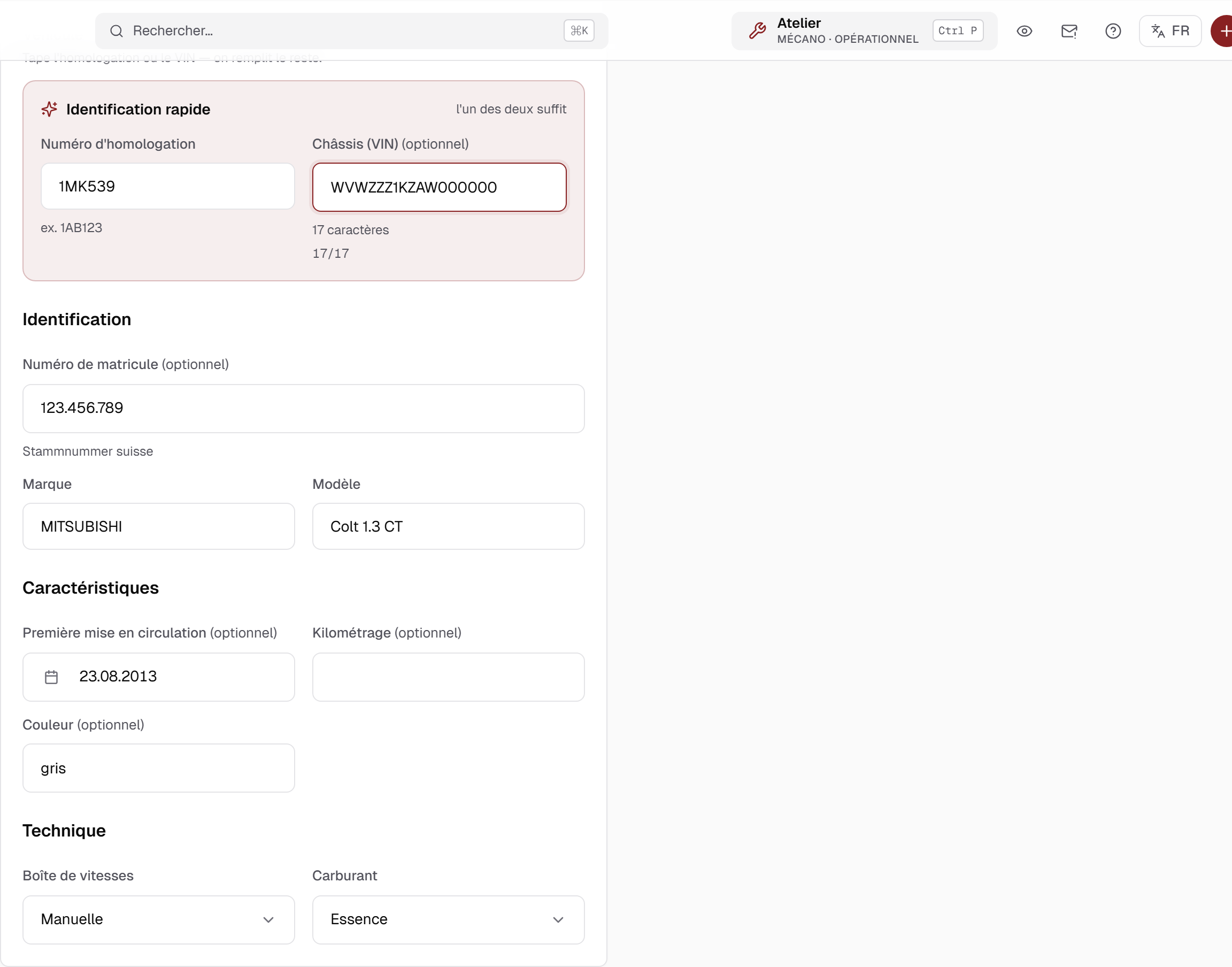Toggle the eye preview icon
Viewport: 1232px width, 967px height.
point(1025,31)
